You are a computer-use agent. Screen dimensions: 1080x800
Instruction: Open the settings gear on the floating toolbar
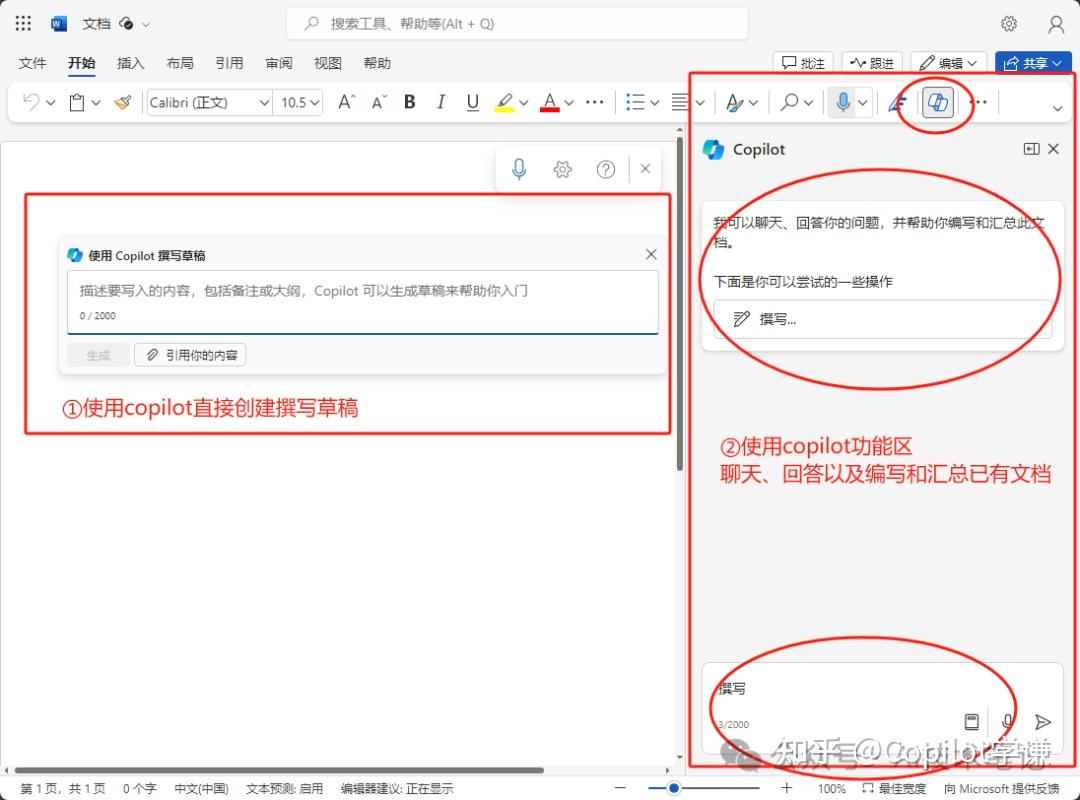(x=562, y=168)
